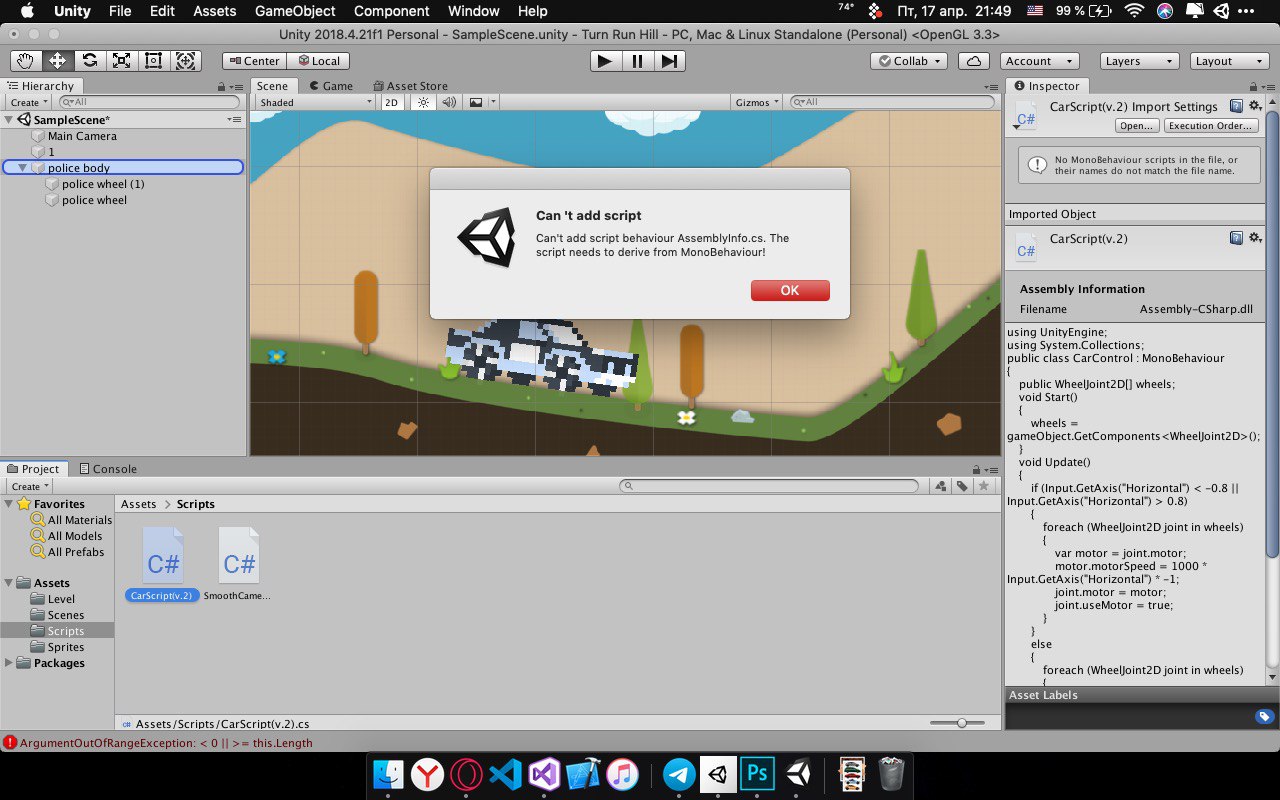Select the combined Transform tool
Screen dimensions: 1280x800
coord(185,61)
